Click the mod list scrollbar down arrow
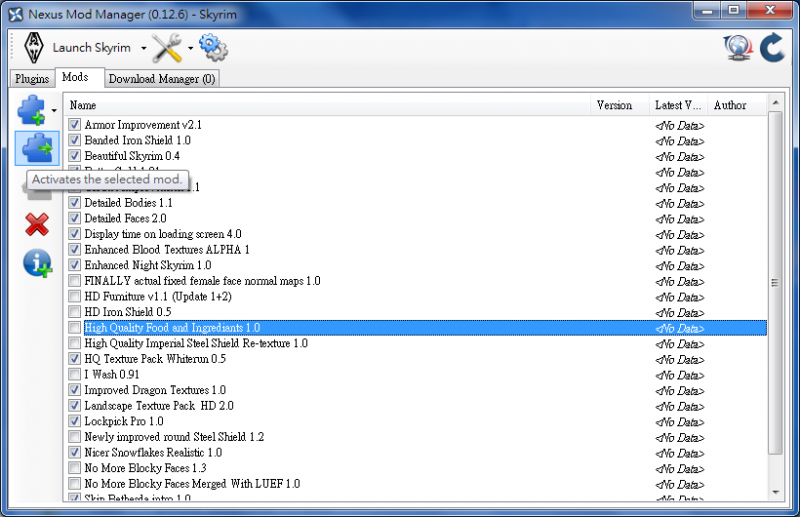 click(776, 493)
